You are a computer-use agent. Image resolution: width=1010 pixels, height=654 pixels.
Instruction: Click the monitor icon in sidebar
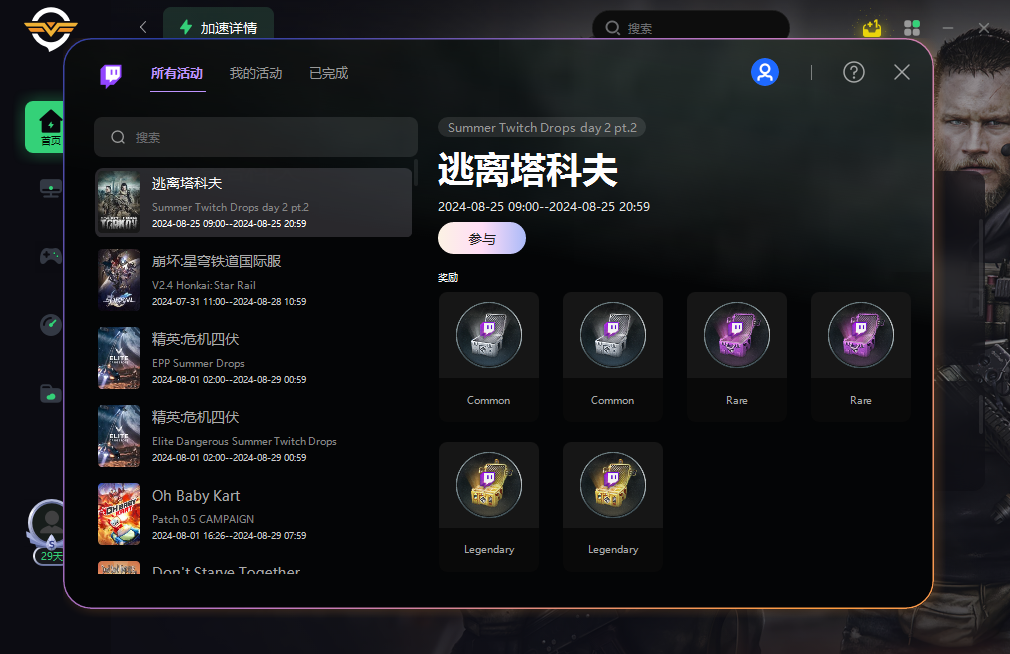(51, 188)
